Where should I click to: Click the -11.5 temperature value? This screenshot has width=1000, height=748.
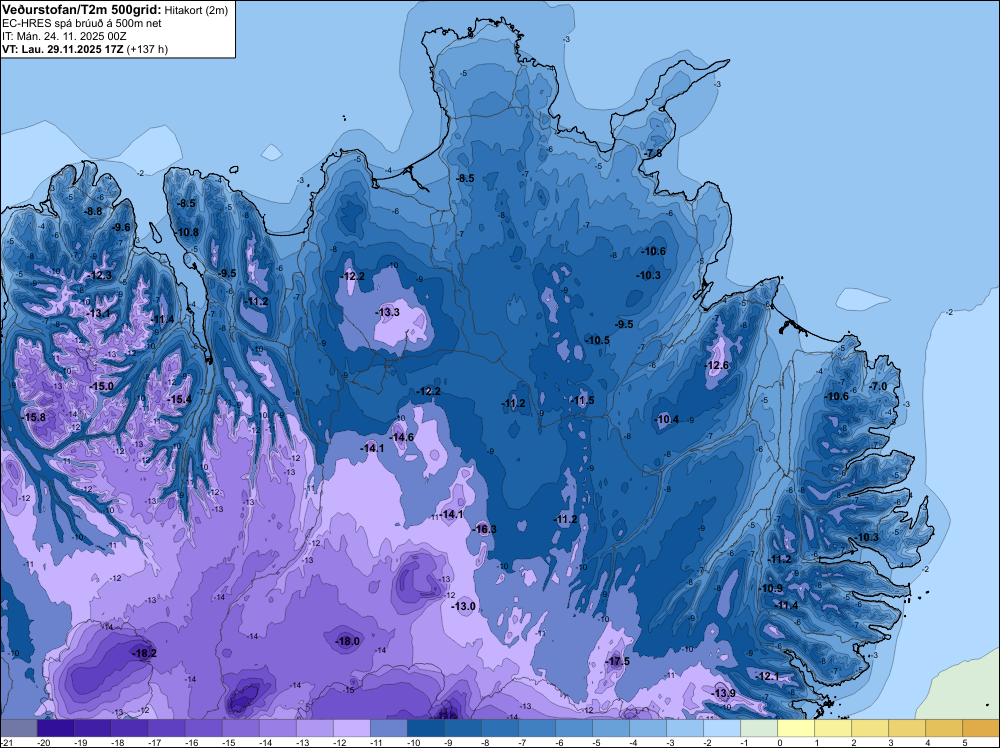582,400
